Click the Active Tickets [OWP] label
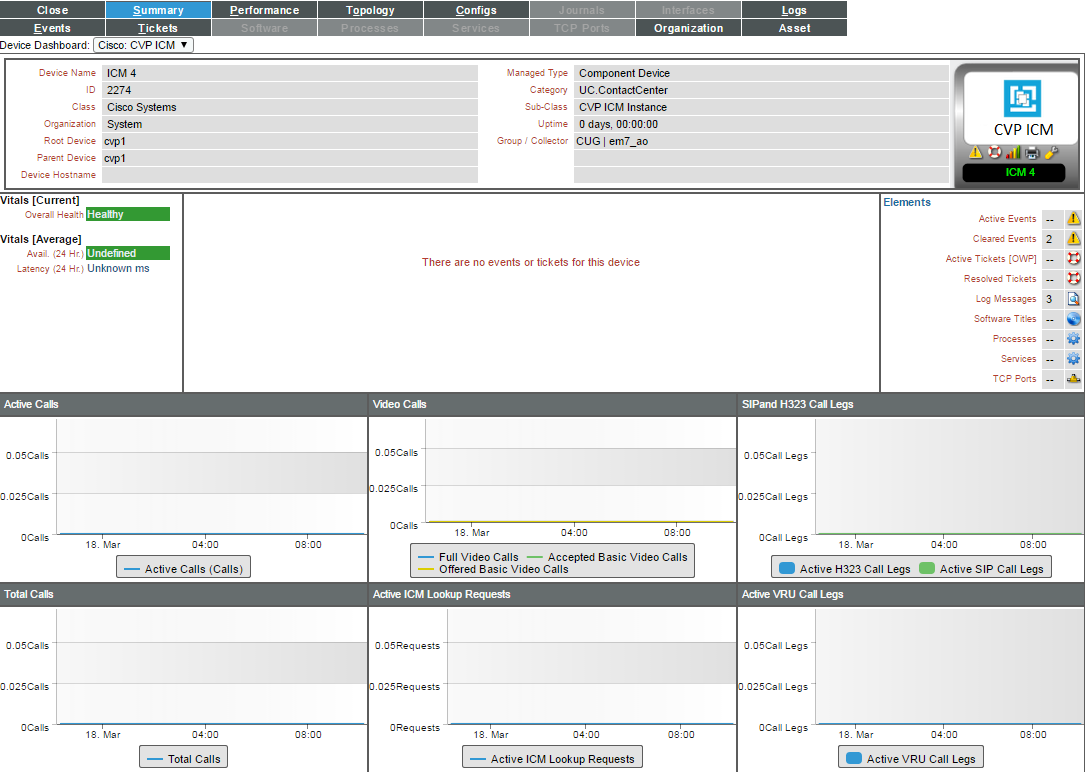The height and width of the screenshot is (772, 1085). 991,259
